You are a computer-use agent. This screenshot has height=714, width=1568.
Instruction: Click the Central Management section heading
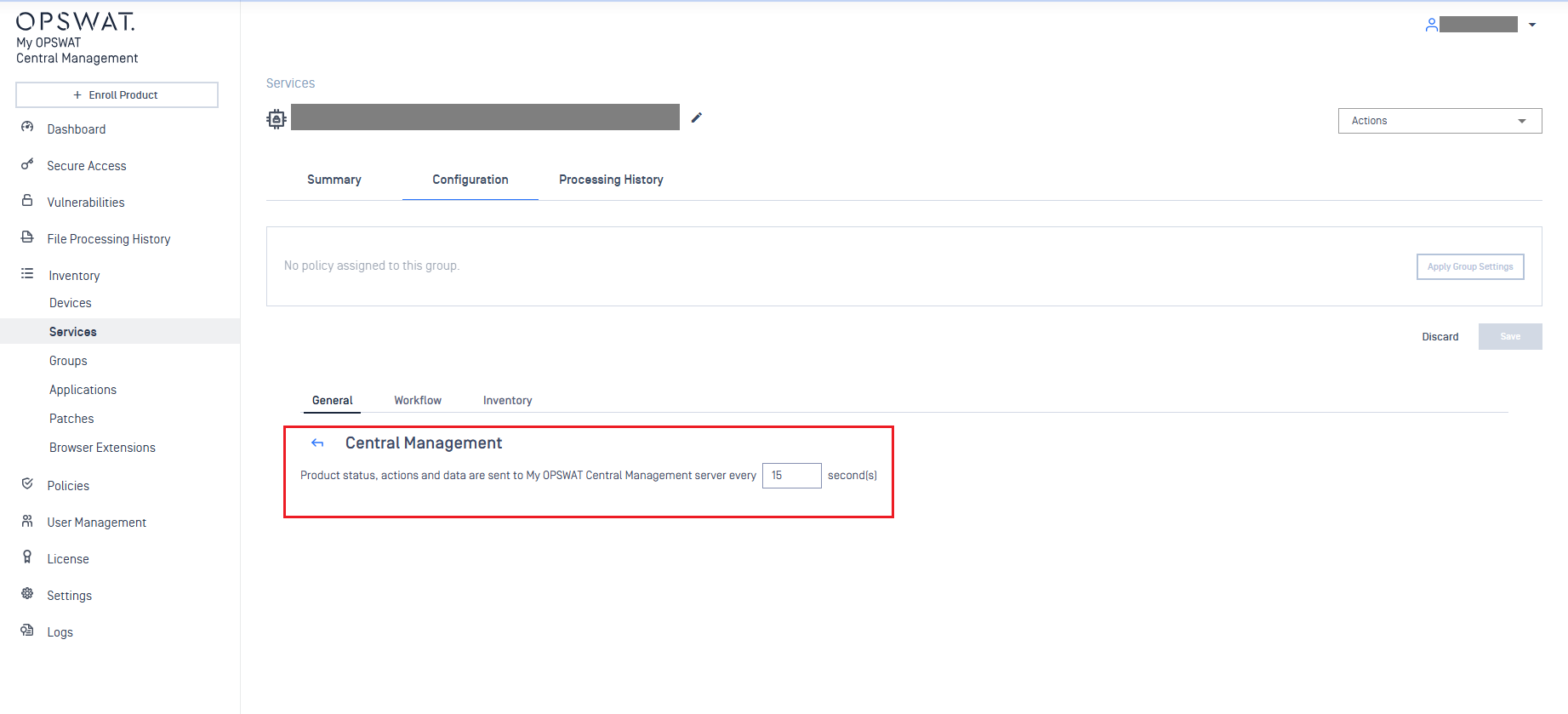pyautogui.click(x=424, y=443)
